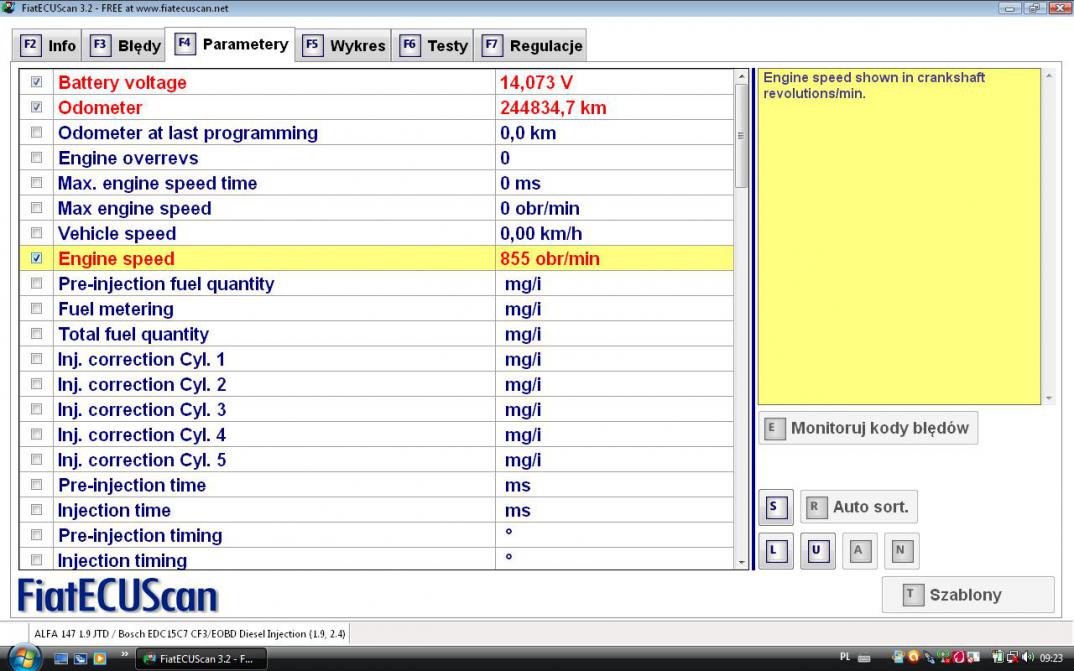Check the Pre-injection timing checkbox
Image resolution: width=1074 pixels, height=671 pixels.
37,535
